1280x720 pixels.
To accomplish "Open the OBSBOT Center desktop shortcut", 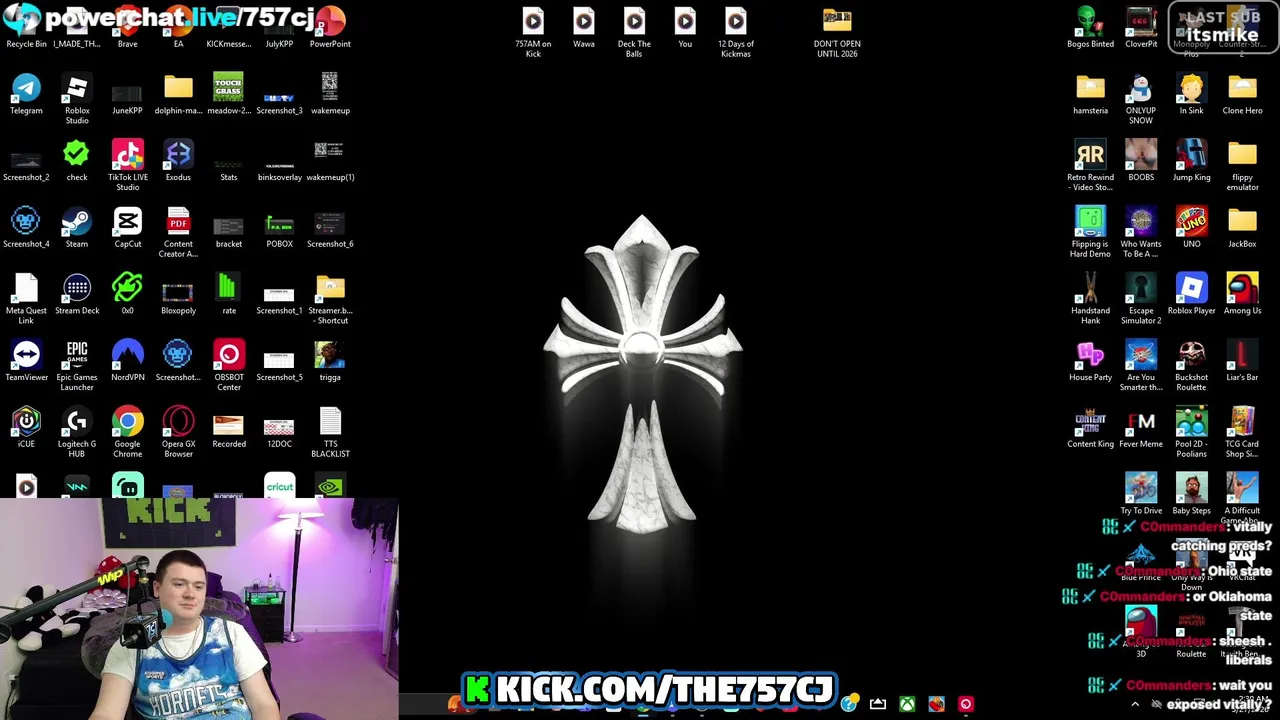I will pyautogui.click(x=229, y=366).
